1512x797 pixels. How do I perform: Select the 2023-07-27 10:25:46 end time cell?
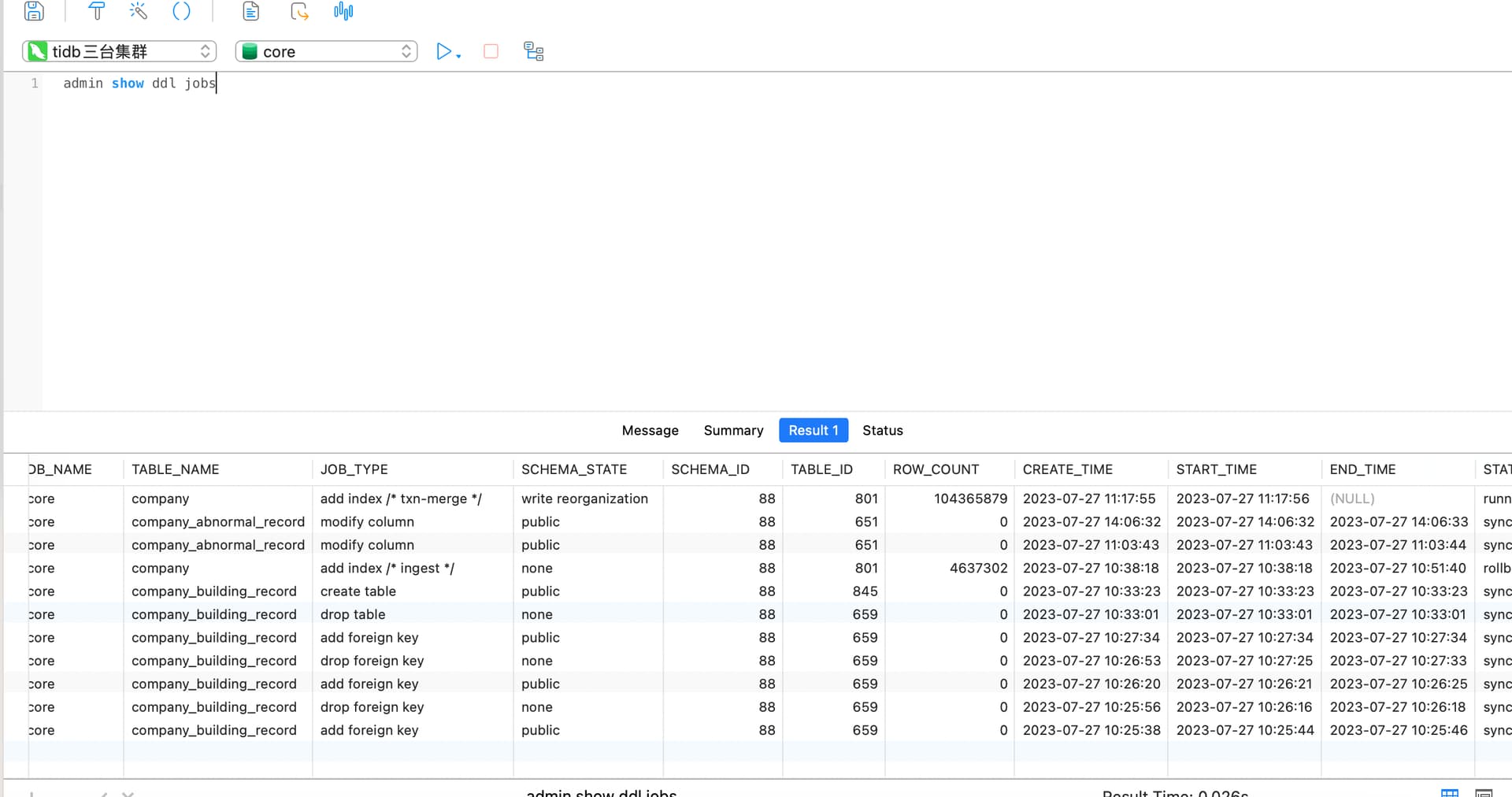pos(1398,730)
